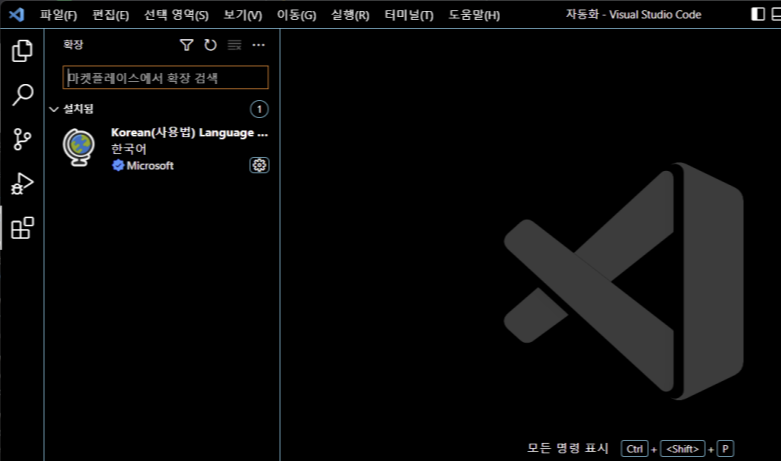Toggle the panel layout icon at title bar edge
Image resolution: width=781 pixels, height=461 pixels.
click(x=776, y=14)
